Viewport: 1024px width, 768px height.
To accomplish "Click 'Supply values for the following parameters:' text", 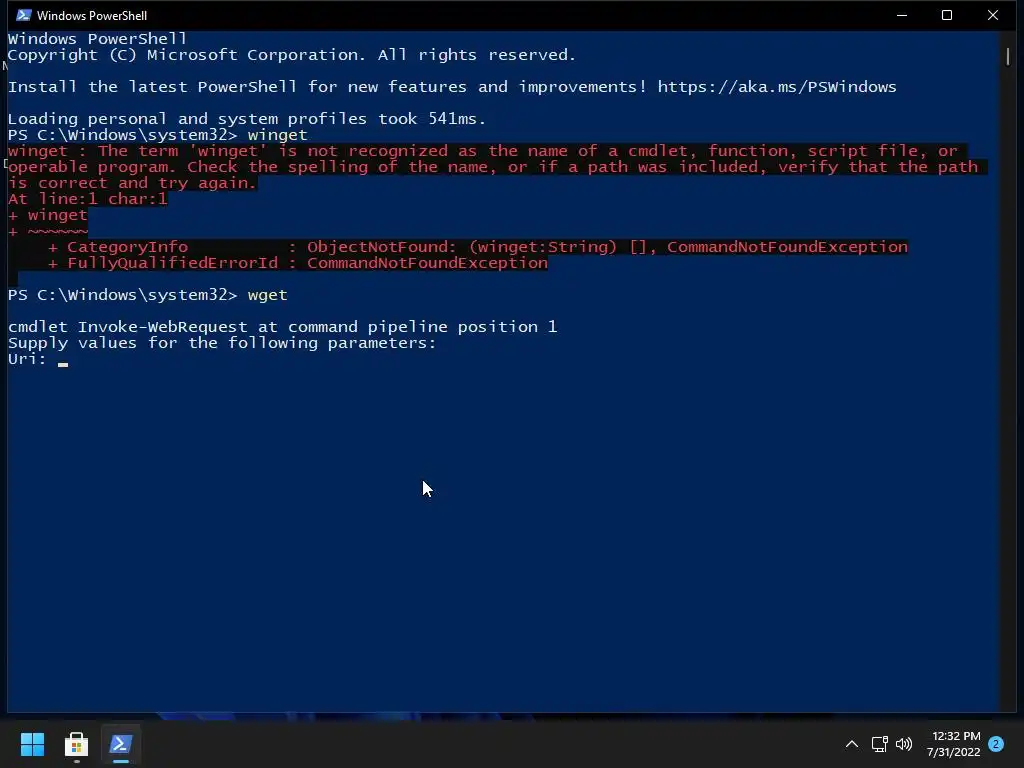I will click(x=221, y=343).
